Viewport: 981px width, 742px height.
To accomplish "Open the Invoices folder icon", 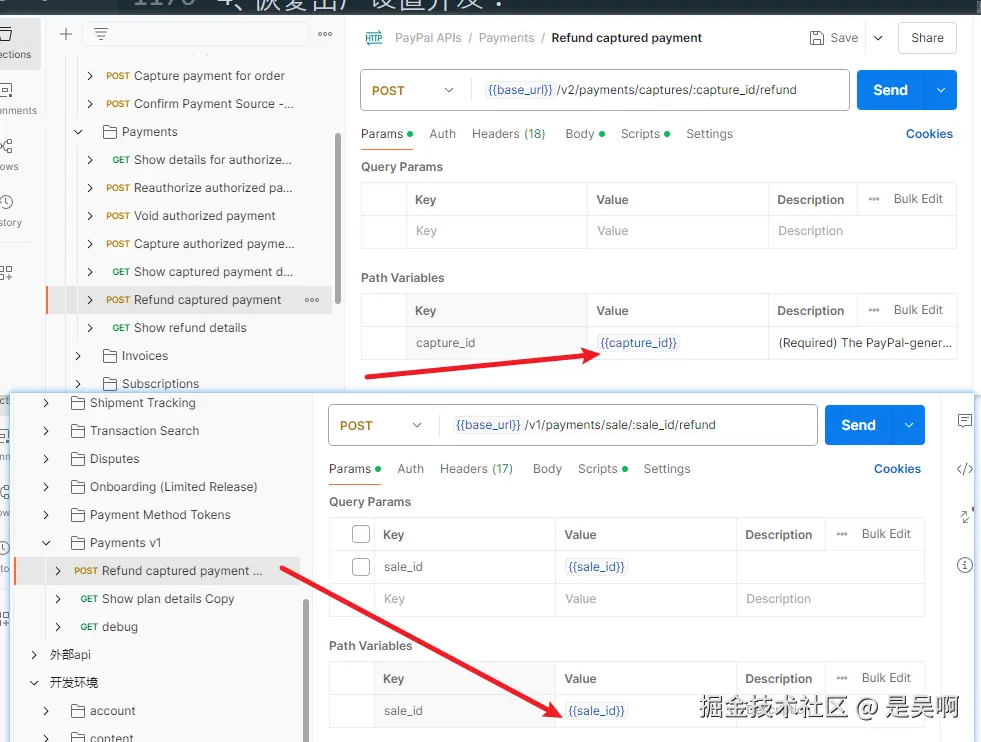I will pyautogui.click(x=109, y=356).
